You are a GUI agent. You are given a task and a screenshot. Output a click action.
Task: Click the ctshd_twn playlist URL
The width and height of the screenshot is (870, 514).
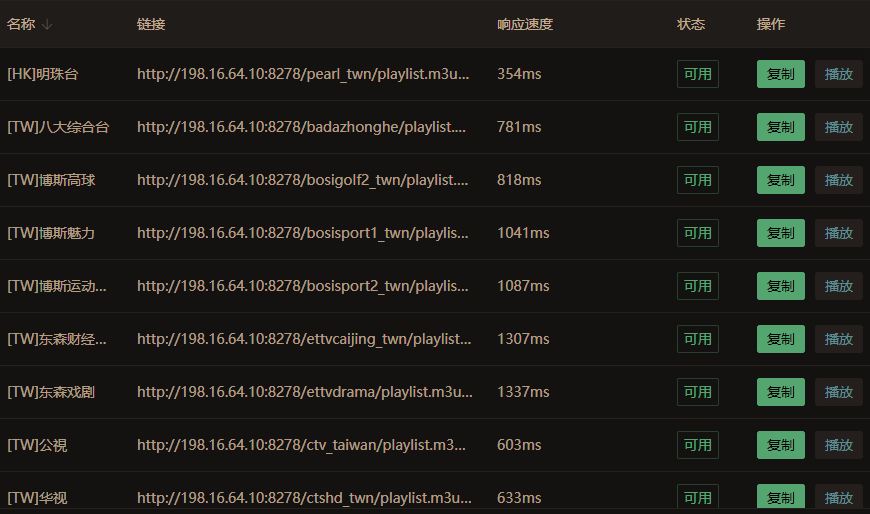pyautogui.click(x=304, y=498)
